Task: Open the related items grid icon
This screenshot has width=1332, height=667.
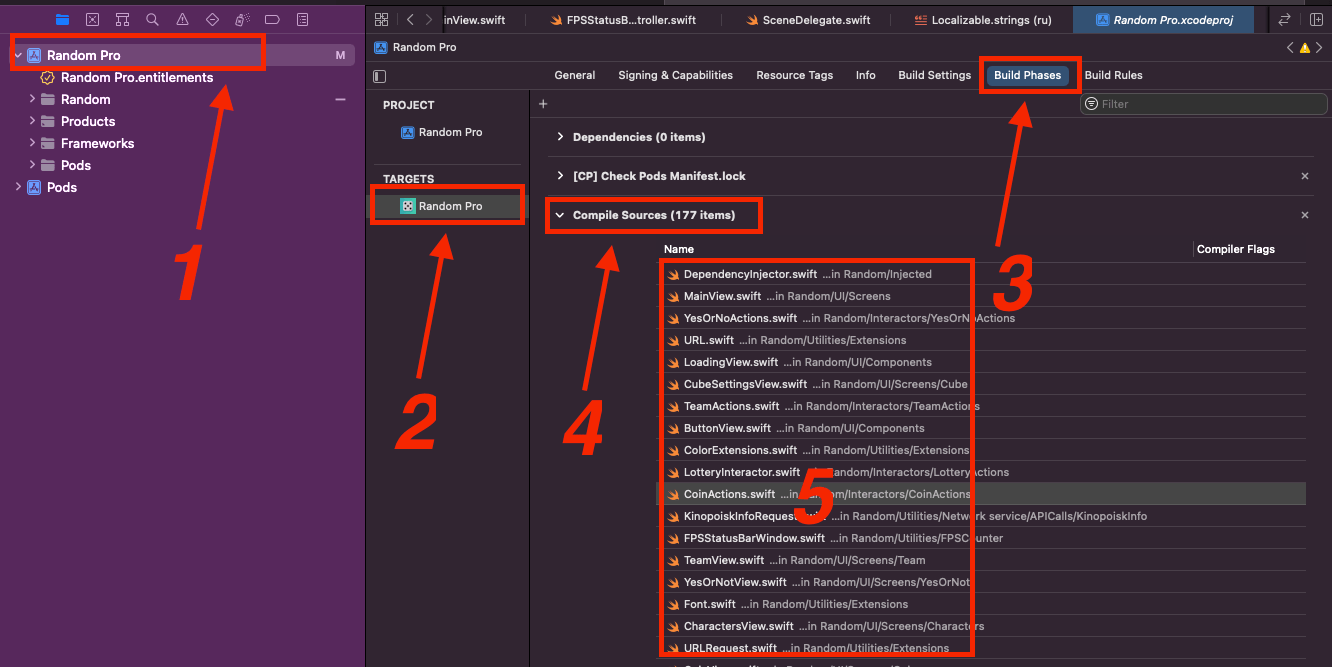Action: tap(381, 19)
